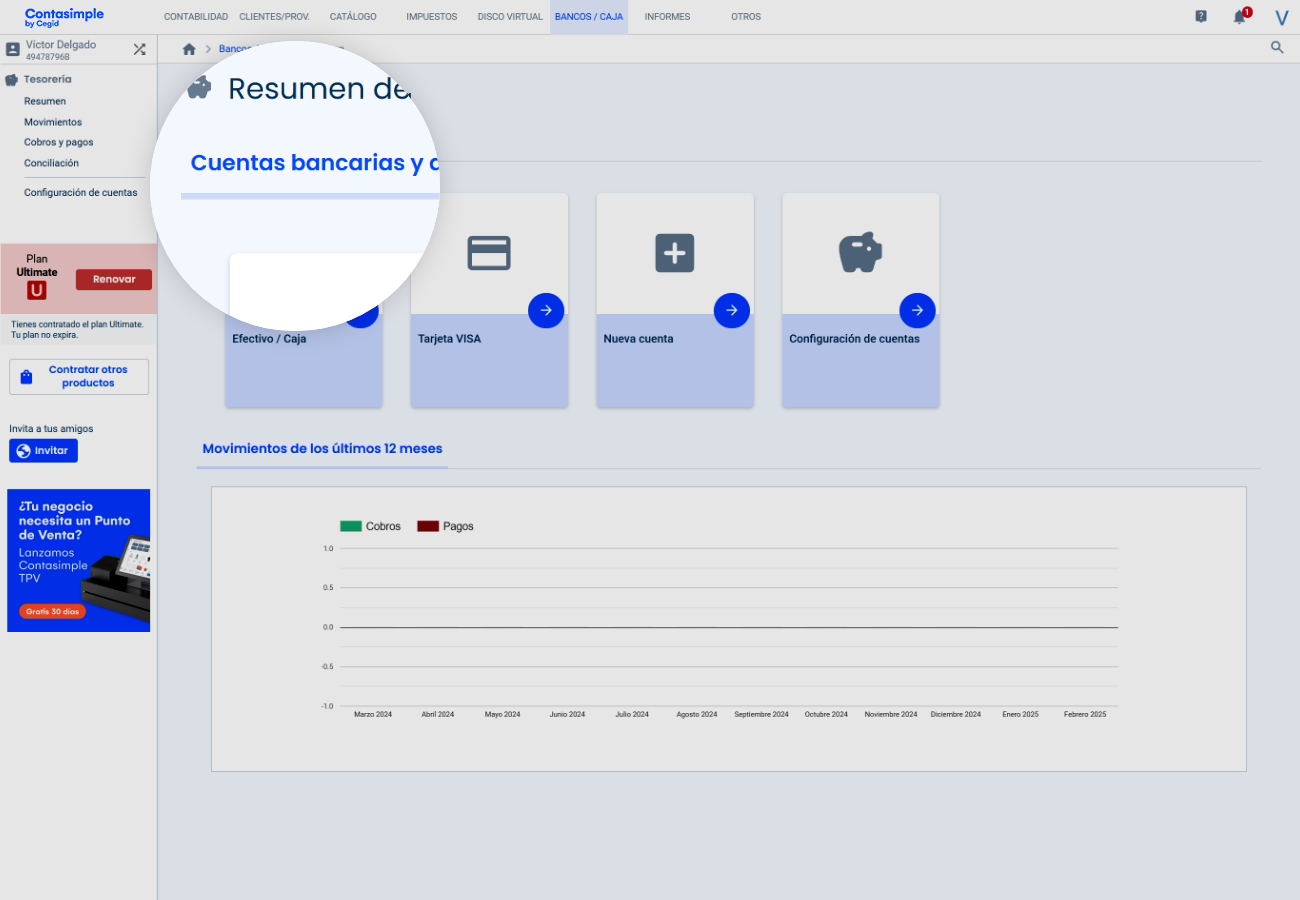Click the piggy bank icon on Configuración card

860,253
